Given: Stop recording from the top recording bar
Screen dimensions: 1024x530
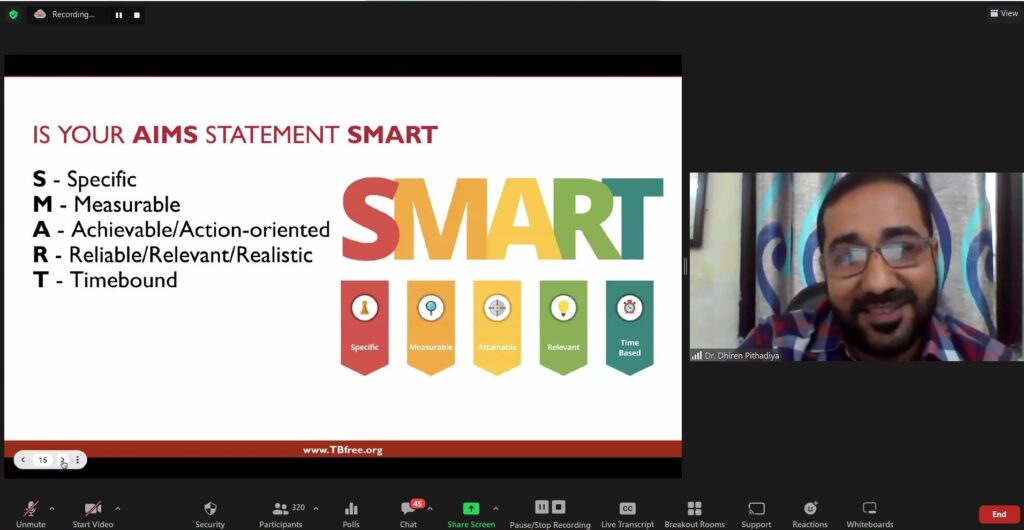Looking at the screenshot, I should (137, 15).
